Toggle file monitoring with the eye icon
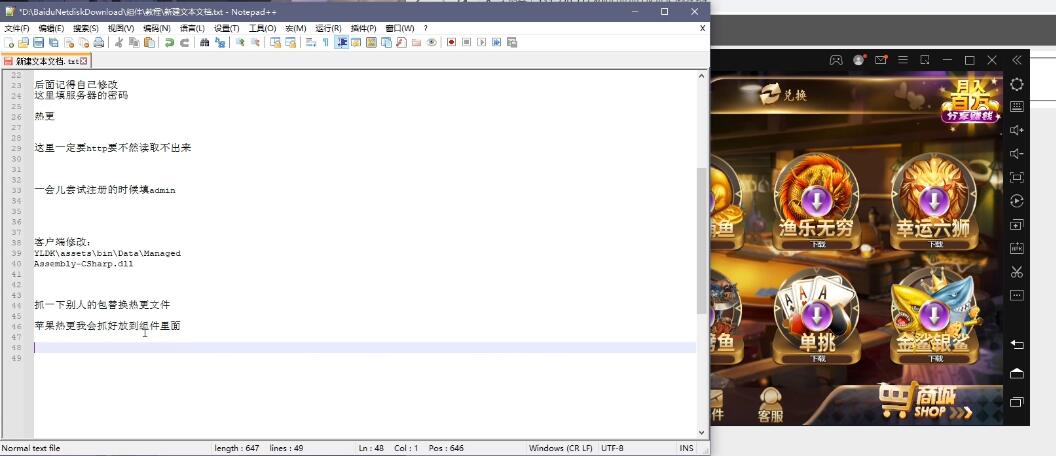The width and height of the screenshot is (1056, 456). [x=432, y=42]
